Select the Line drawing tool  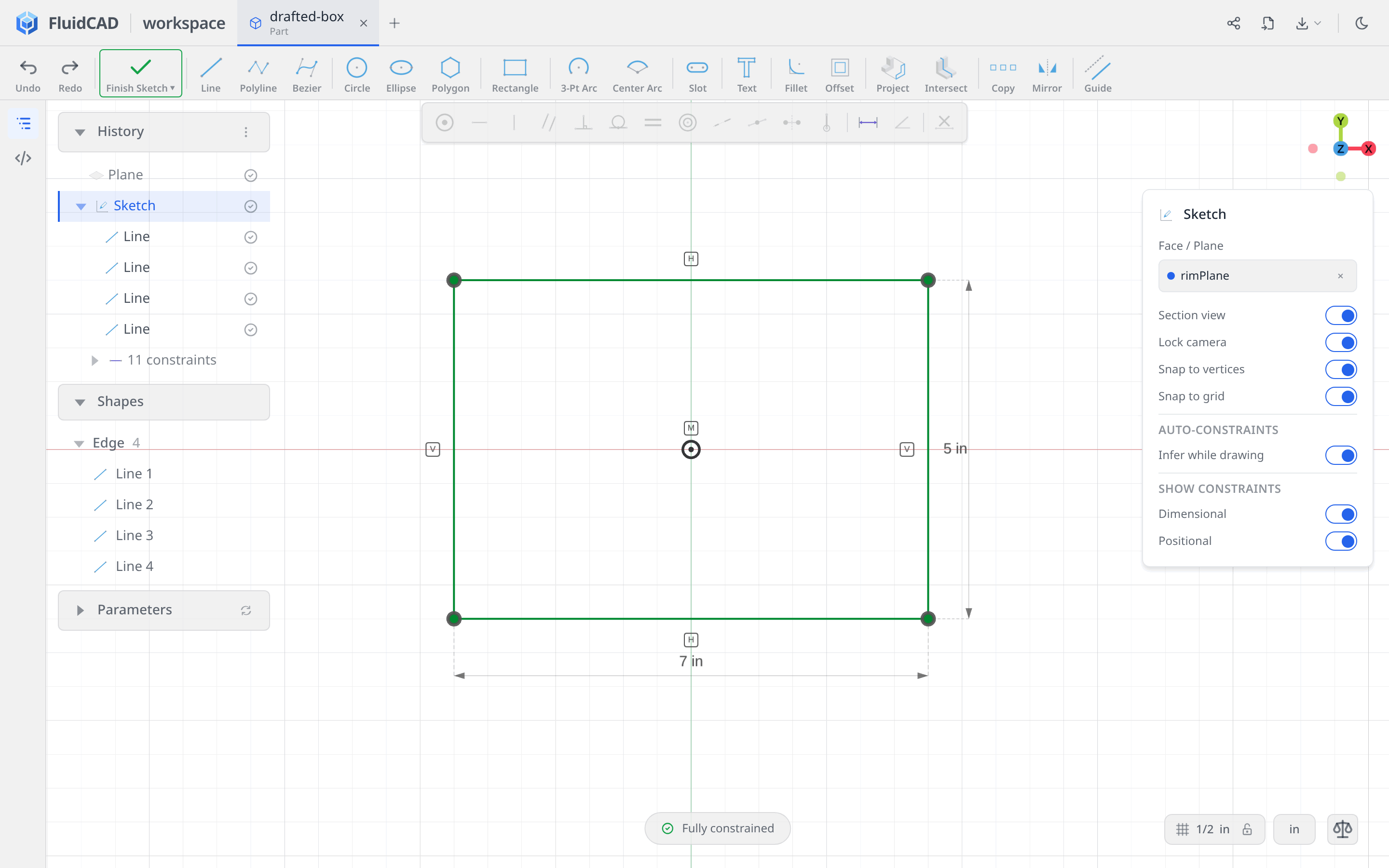(x=211, y=74)
